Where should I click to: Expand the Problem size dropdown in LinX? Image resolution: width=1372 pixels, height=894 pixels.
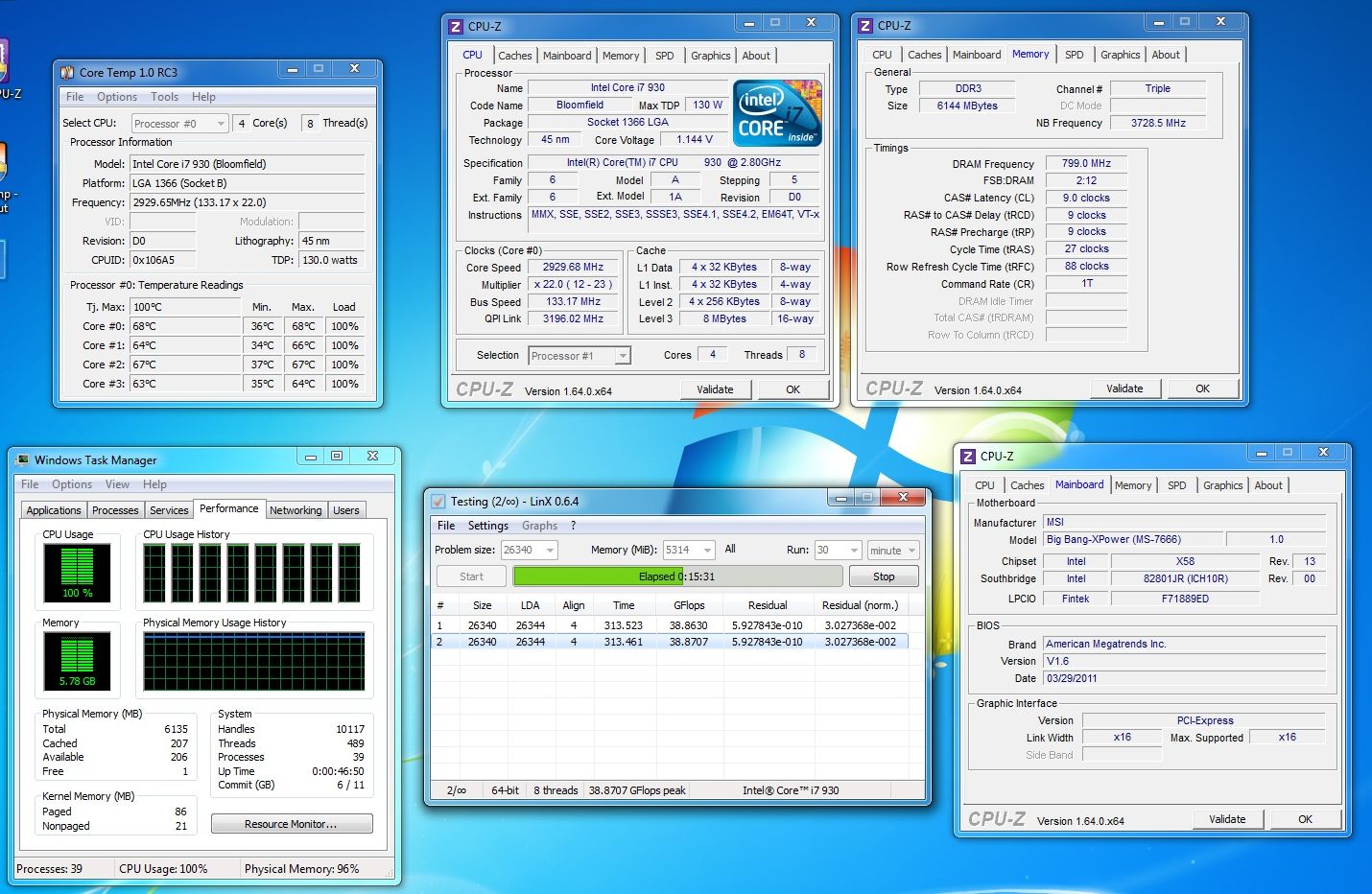pyautogui.click(x=550, y=551)
